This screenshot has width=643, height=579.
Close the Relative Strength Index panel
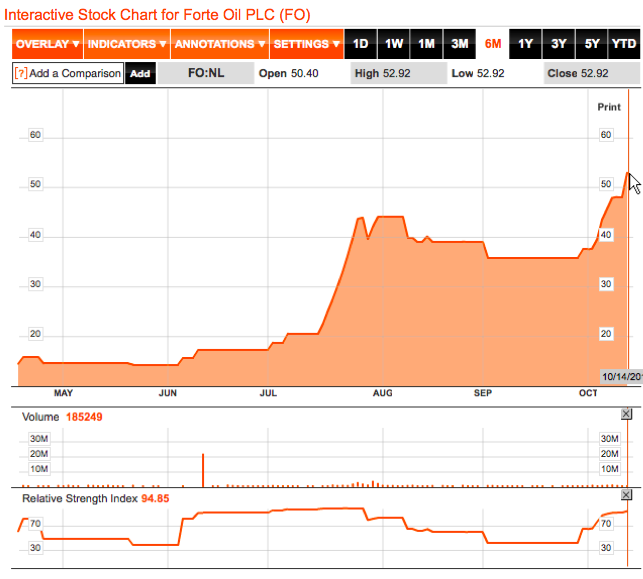point(626,495)
